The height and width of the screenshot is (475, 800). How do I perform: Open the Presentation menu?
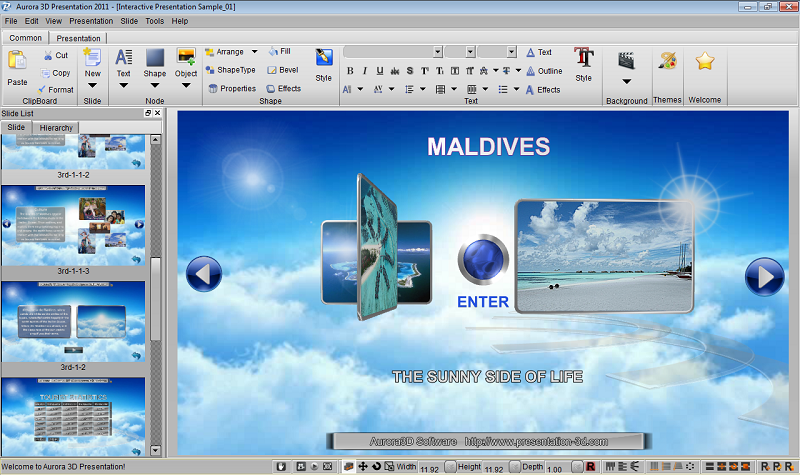(91, 21)
